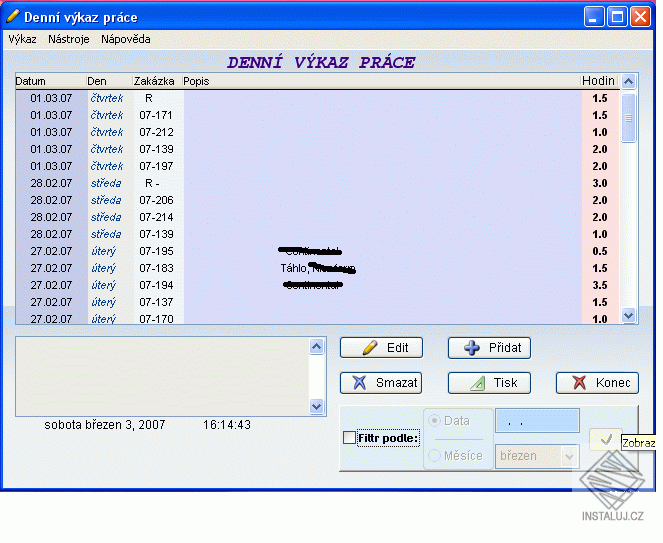Click the Tisk button label
663x543 pixels.
click(505, 383)
